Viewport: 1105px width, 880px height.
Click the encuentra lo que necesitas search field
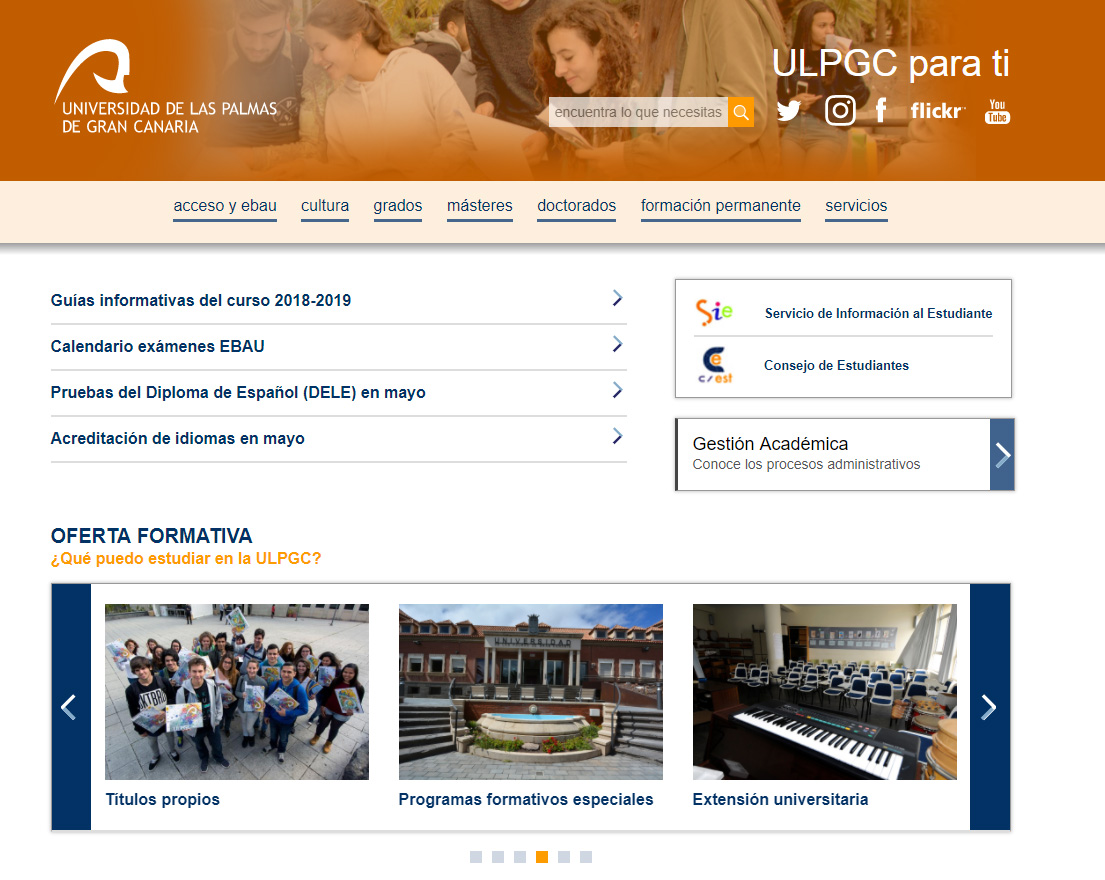tap(638, 112)
